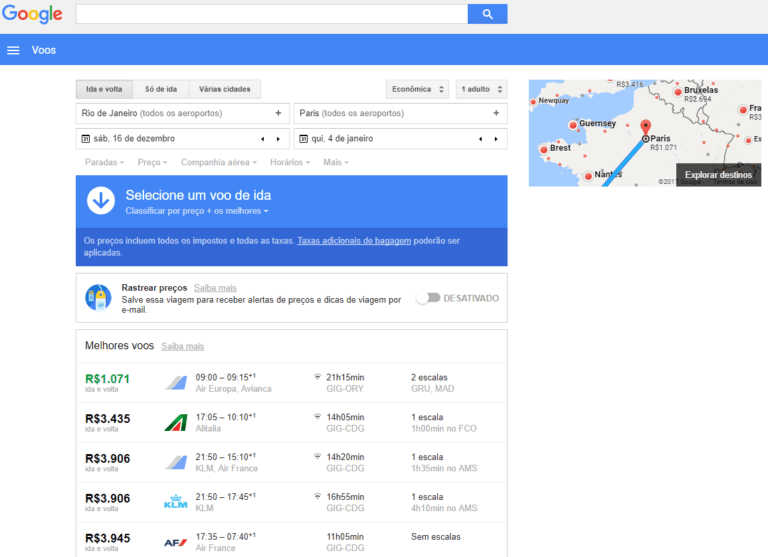Image resolution: width=768 pixels, height=557 pixels.
Task: Open the hamburger menu next to Voos
Action: [13, 50]
